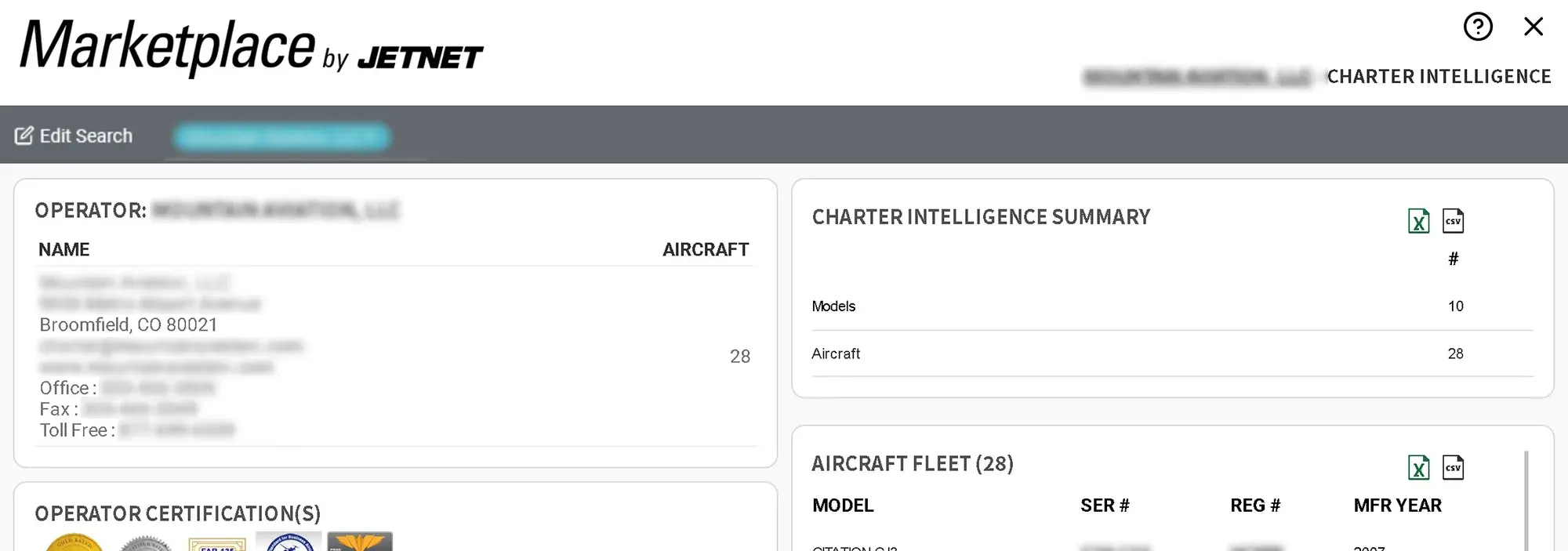Screen dimensions: 1568x551
Task: Switch to the highlighted search results tab
Action: point(284,136)
